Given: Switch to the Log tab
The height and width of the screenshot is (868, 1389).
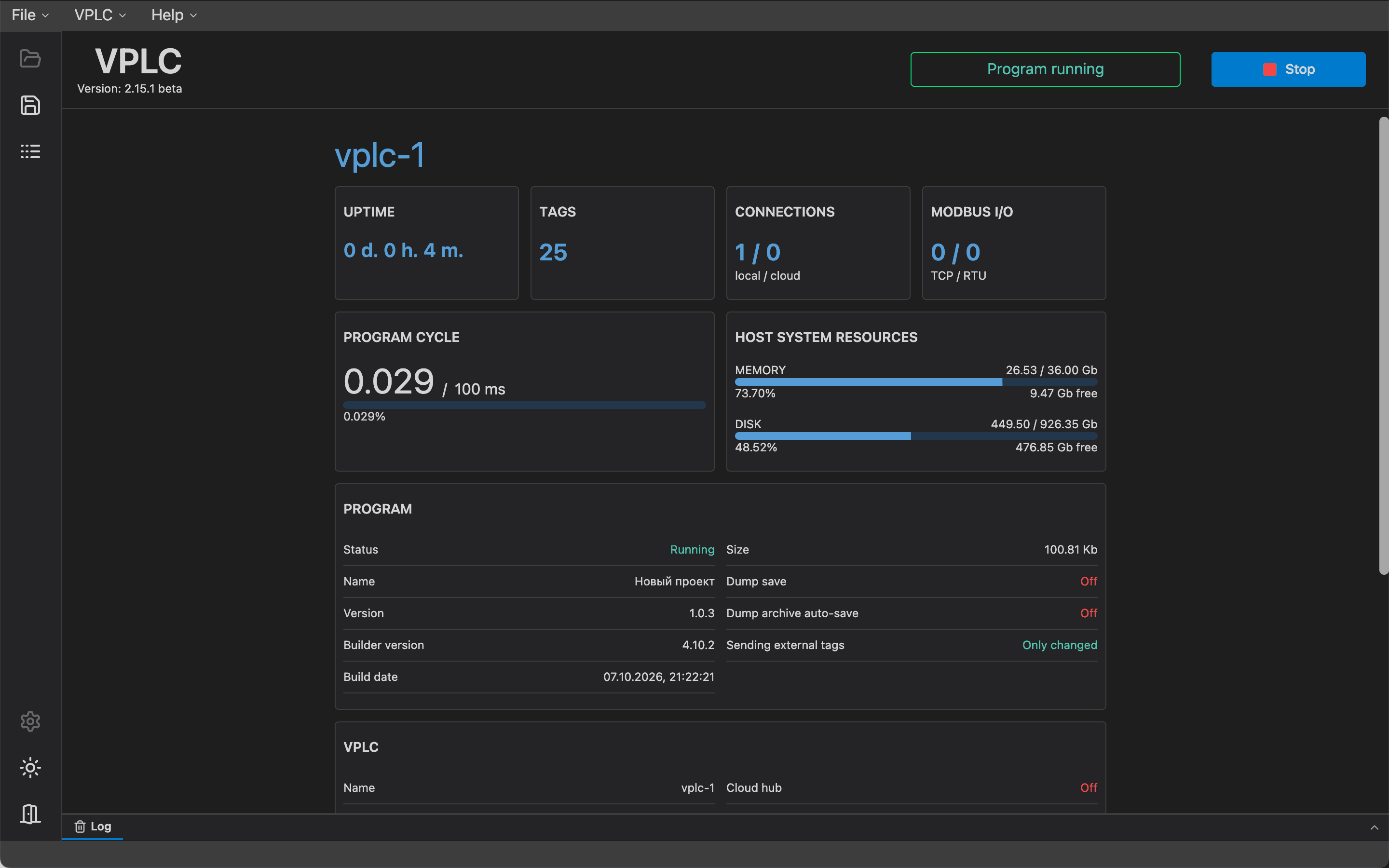Looking at the screenshot, I should 93,826.
